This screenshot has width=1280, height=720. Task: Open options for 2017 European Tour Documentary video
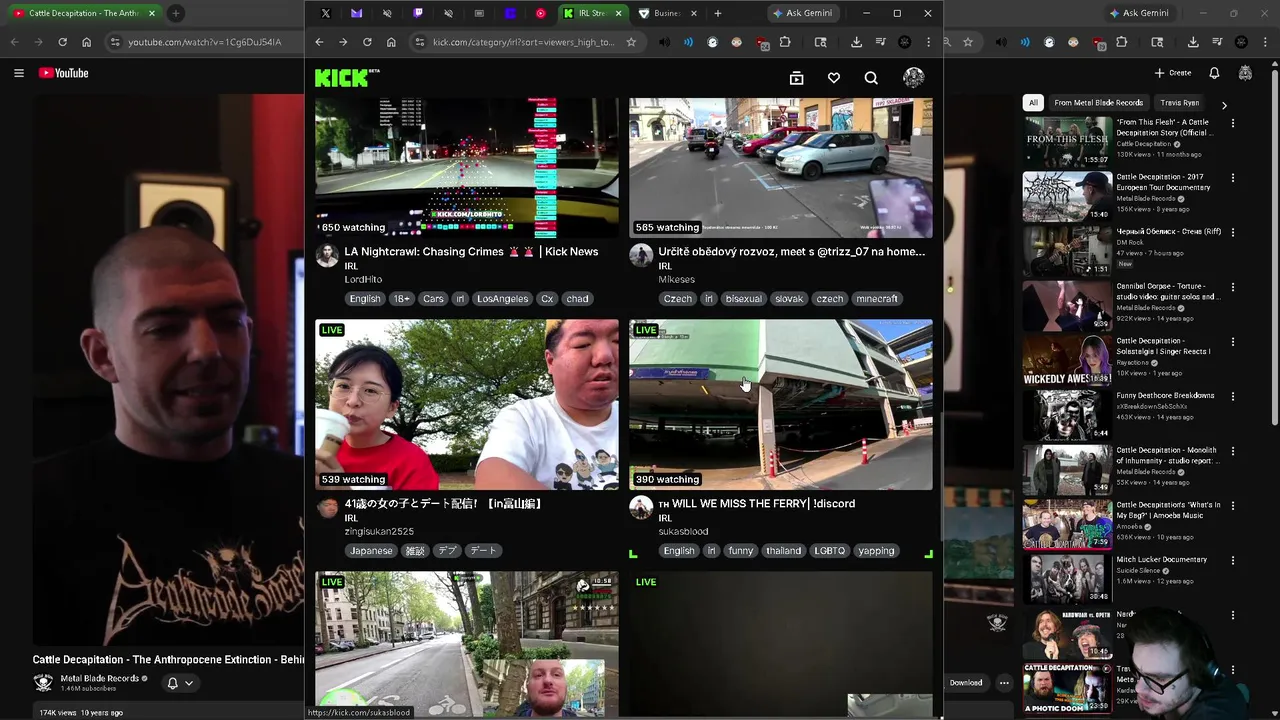click(1233, 178)
